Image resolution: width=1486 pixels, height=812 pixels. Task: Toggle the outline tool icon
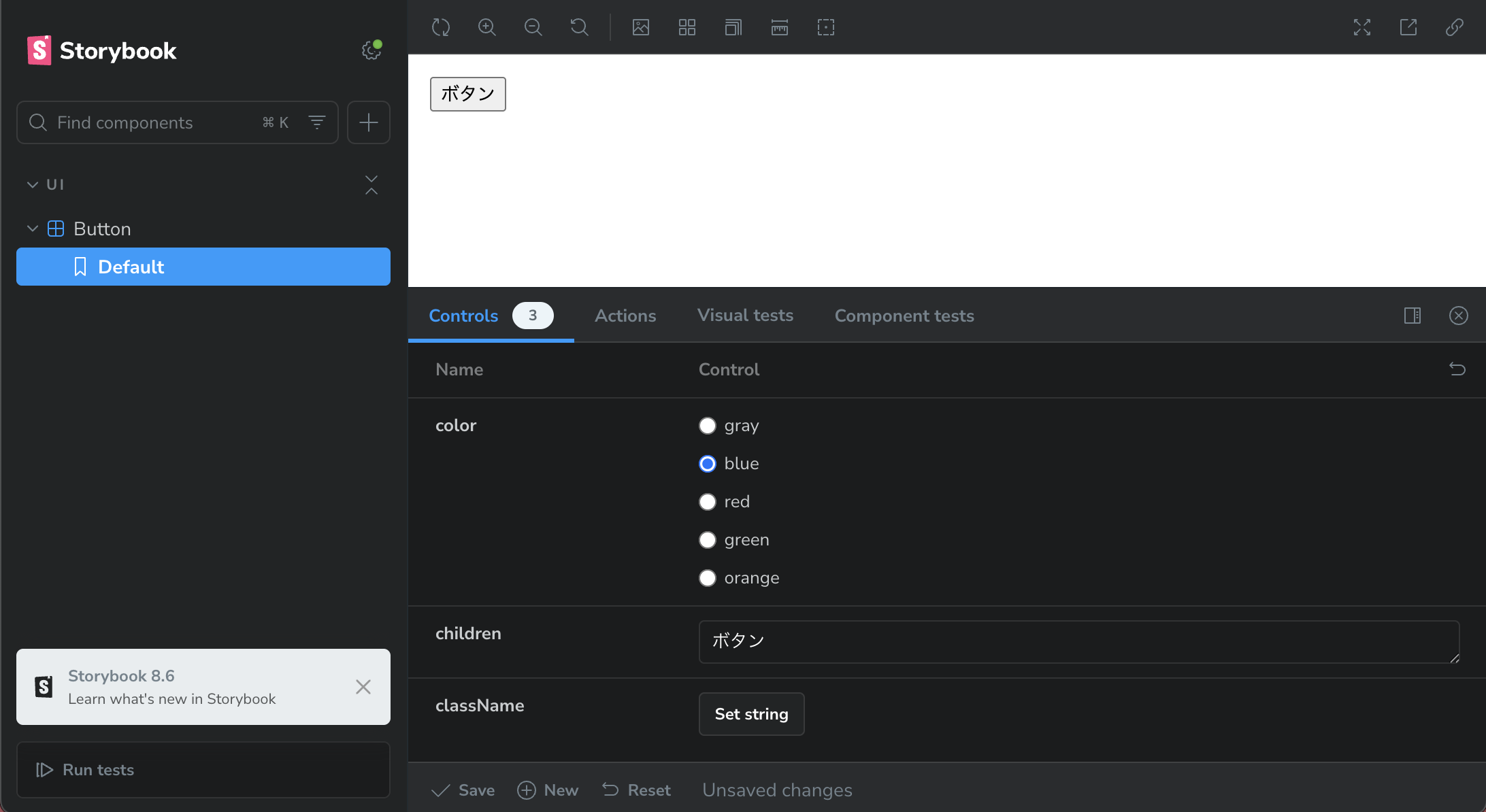(826, 27)
